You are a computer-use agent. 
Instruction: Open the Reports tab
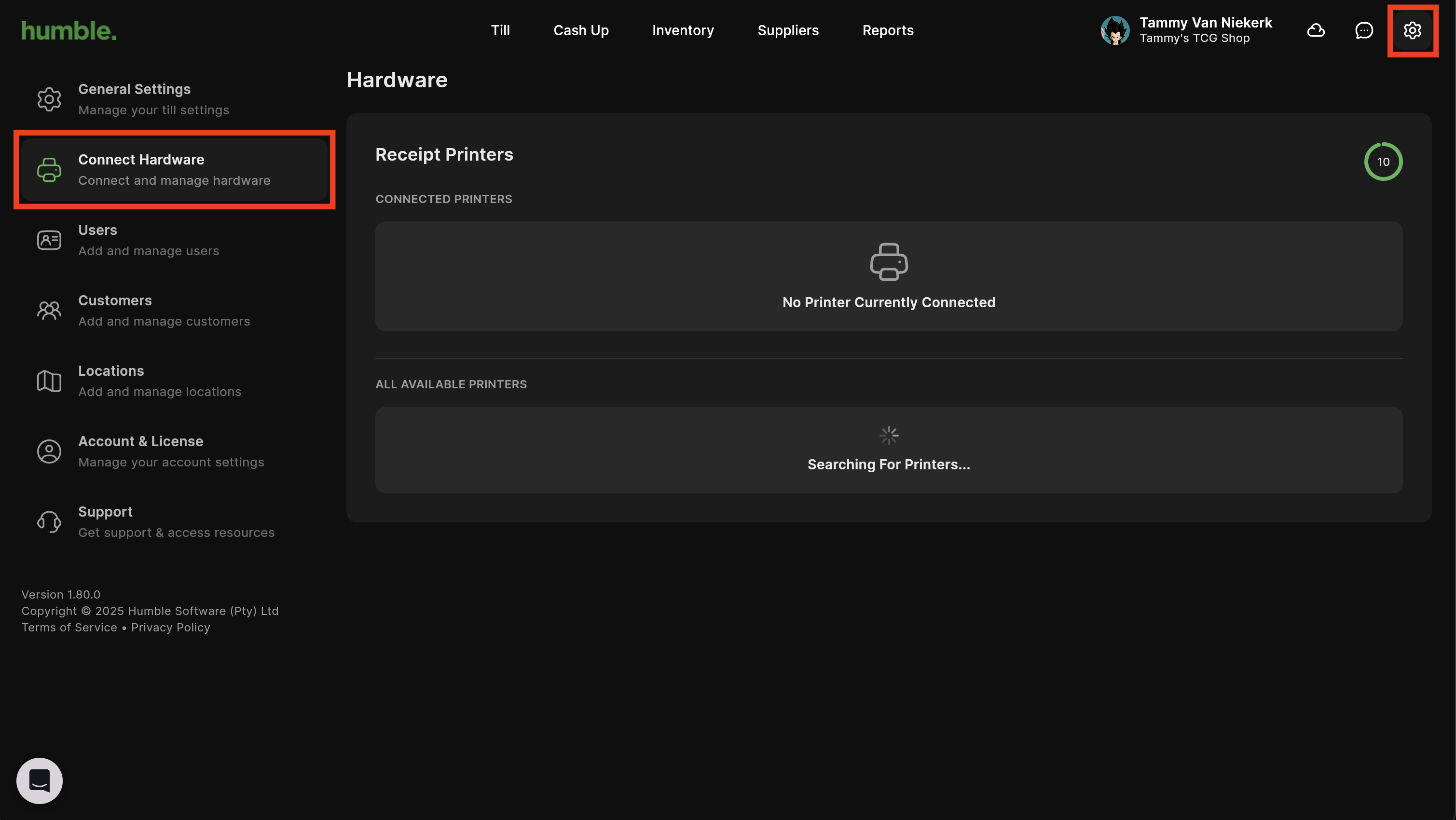(x=887, y=30)
